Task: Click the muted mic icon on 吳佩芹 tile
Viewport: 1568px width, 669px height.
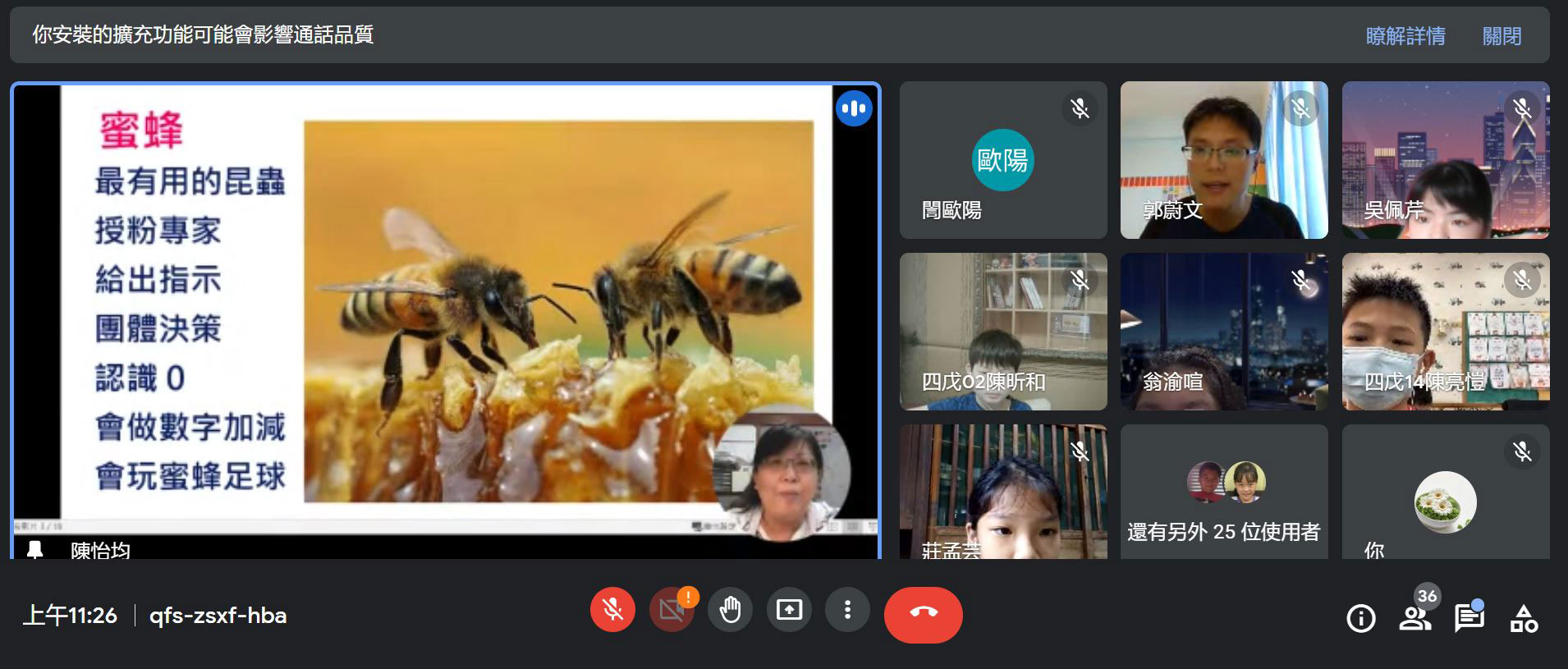Action: [x=1522, y=108]
